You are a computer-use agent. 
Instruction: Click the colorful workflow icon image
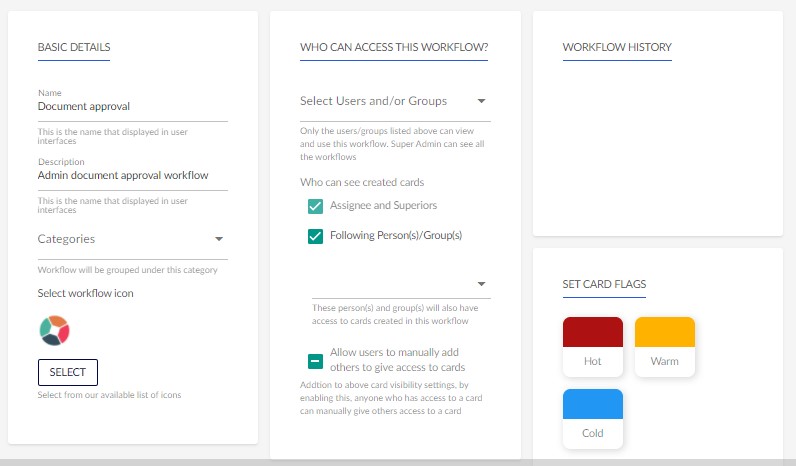click(54, 330)
